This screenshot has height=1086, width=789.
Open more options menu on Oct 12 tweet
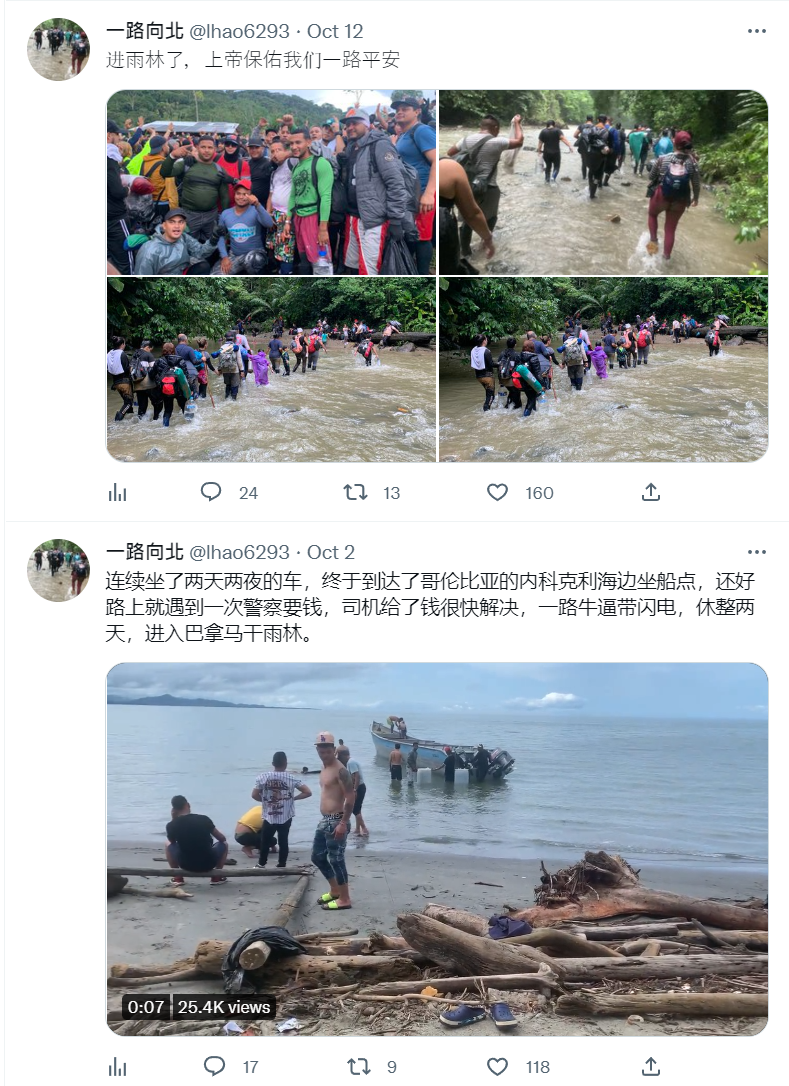756,31
